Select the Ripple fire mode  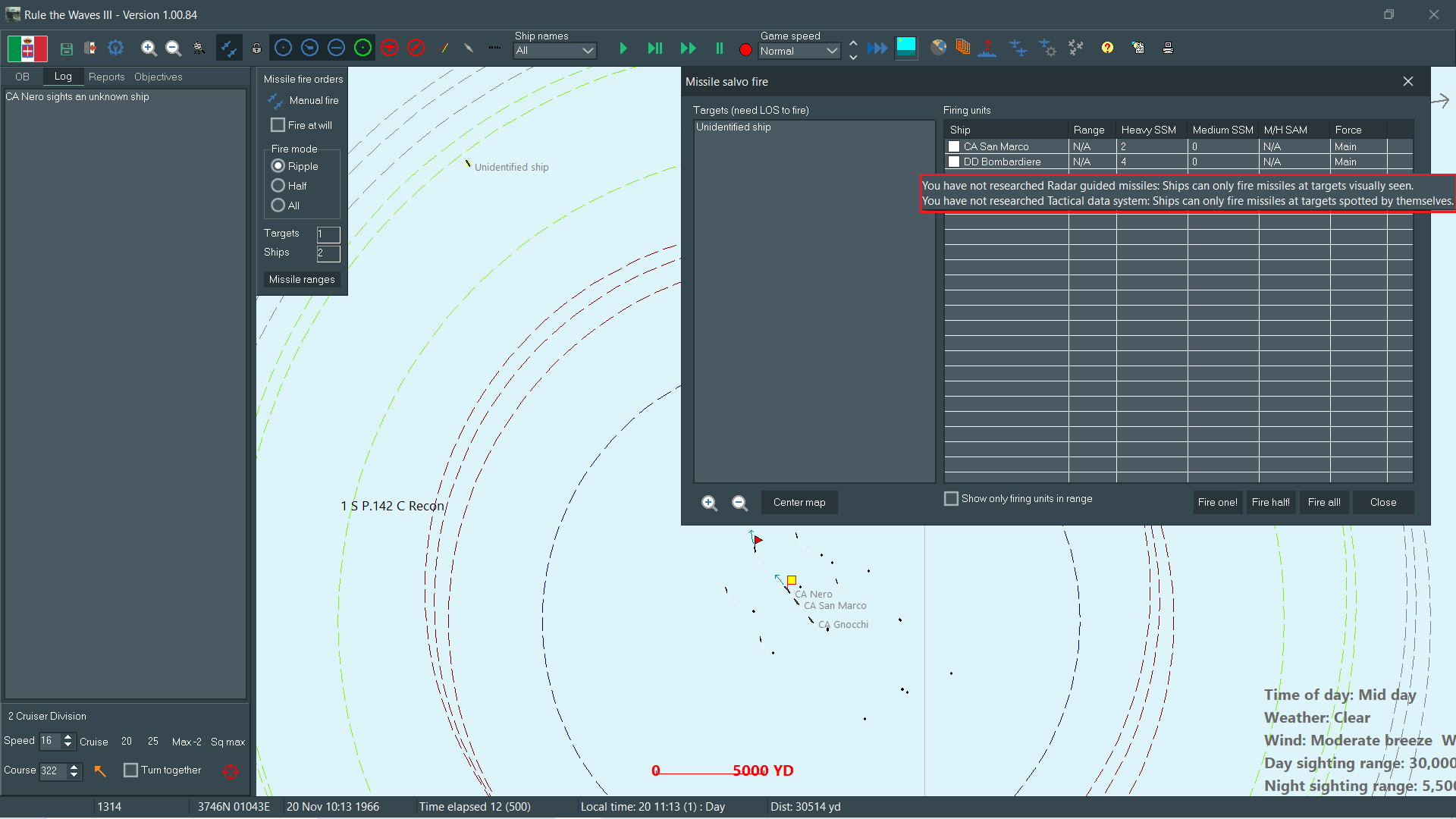278,166
